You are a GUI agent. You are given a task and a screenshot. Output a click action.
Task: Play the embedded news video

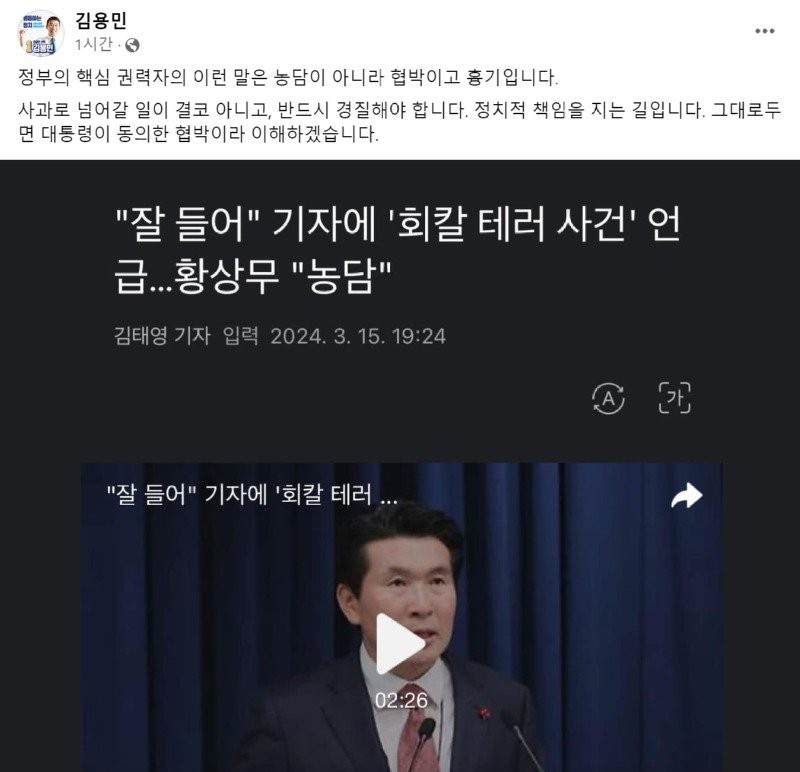point(401,643)
